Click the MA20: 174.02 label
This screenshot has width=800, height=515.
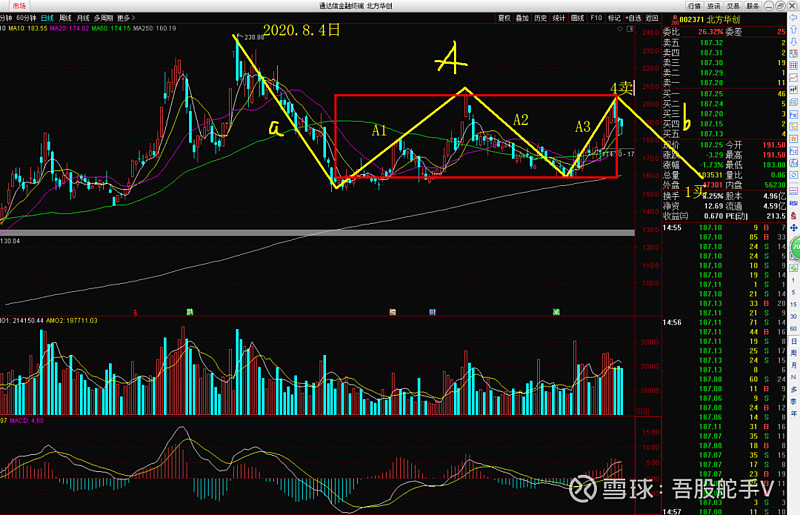69,28
